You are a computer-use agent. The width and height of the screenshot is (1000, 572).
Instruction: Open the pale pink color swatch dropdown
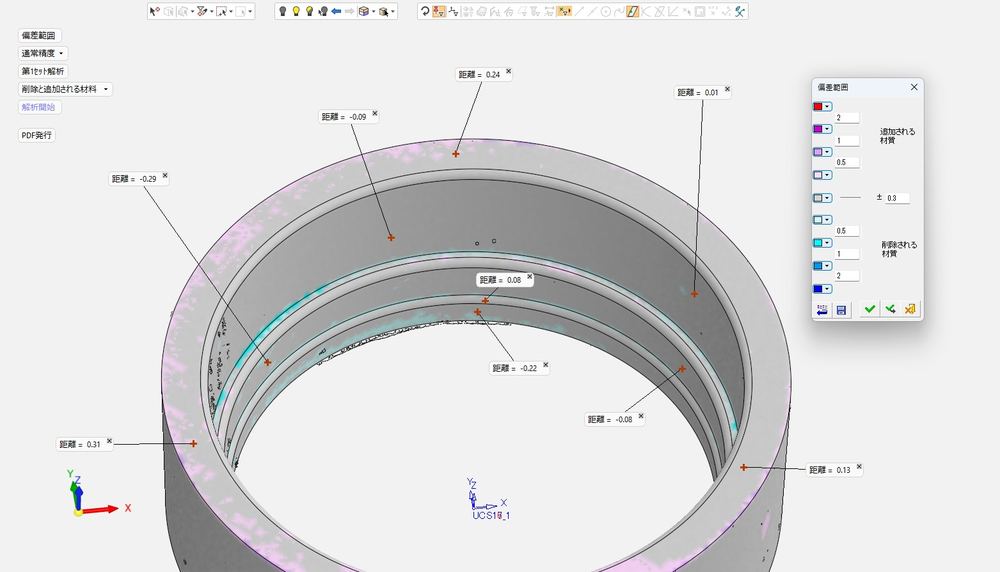point(827,175)
